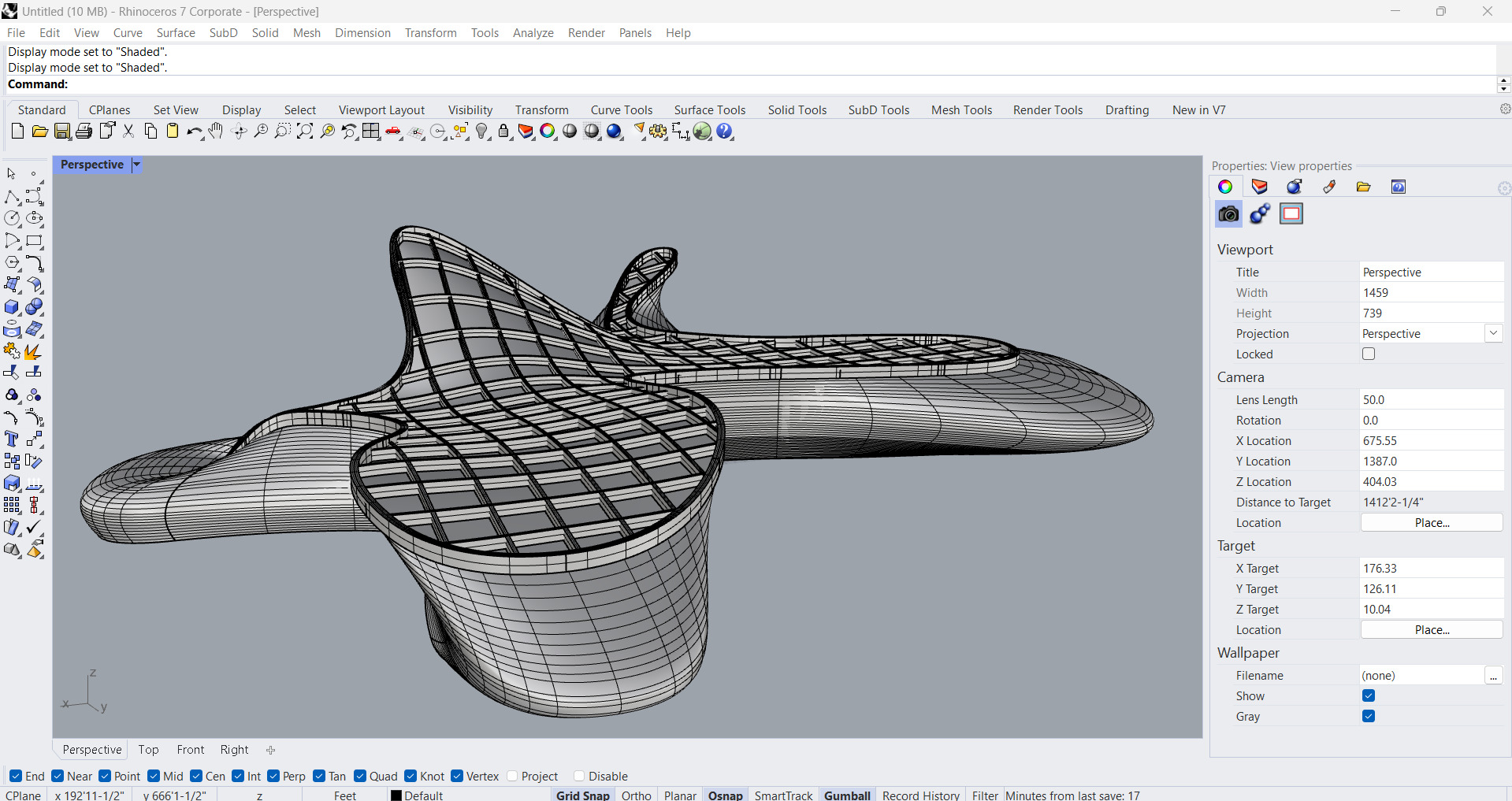
Task: Switch to the Mesh Tools toolbar tab
Action: (x=961, y=110)
